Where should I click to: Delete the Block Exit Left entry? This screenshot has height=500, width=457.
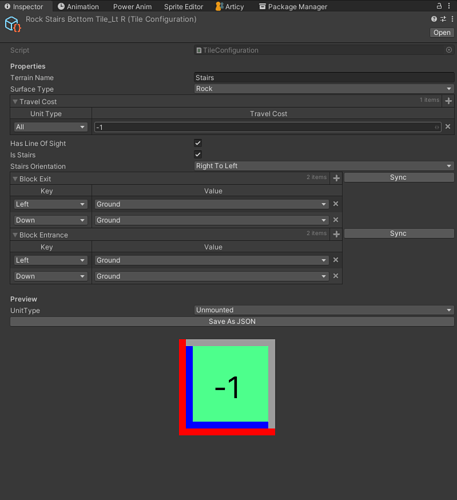(x=336, y=204)
